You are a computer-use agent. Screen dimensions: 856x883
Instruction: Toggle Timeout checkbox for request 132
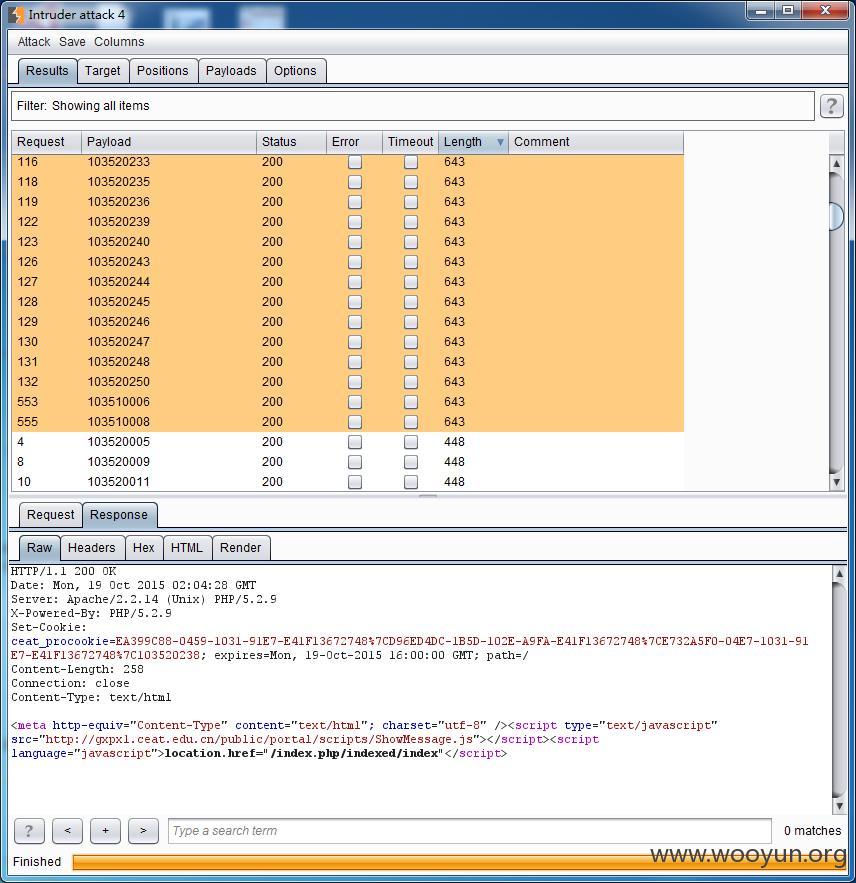pos(411,382)
